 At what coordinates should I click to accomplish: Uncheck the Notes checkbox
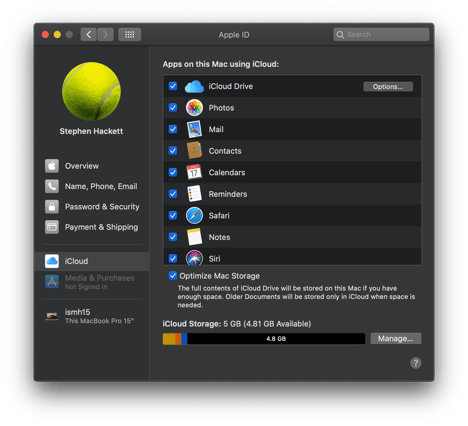coord(173,237)
